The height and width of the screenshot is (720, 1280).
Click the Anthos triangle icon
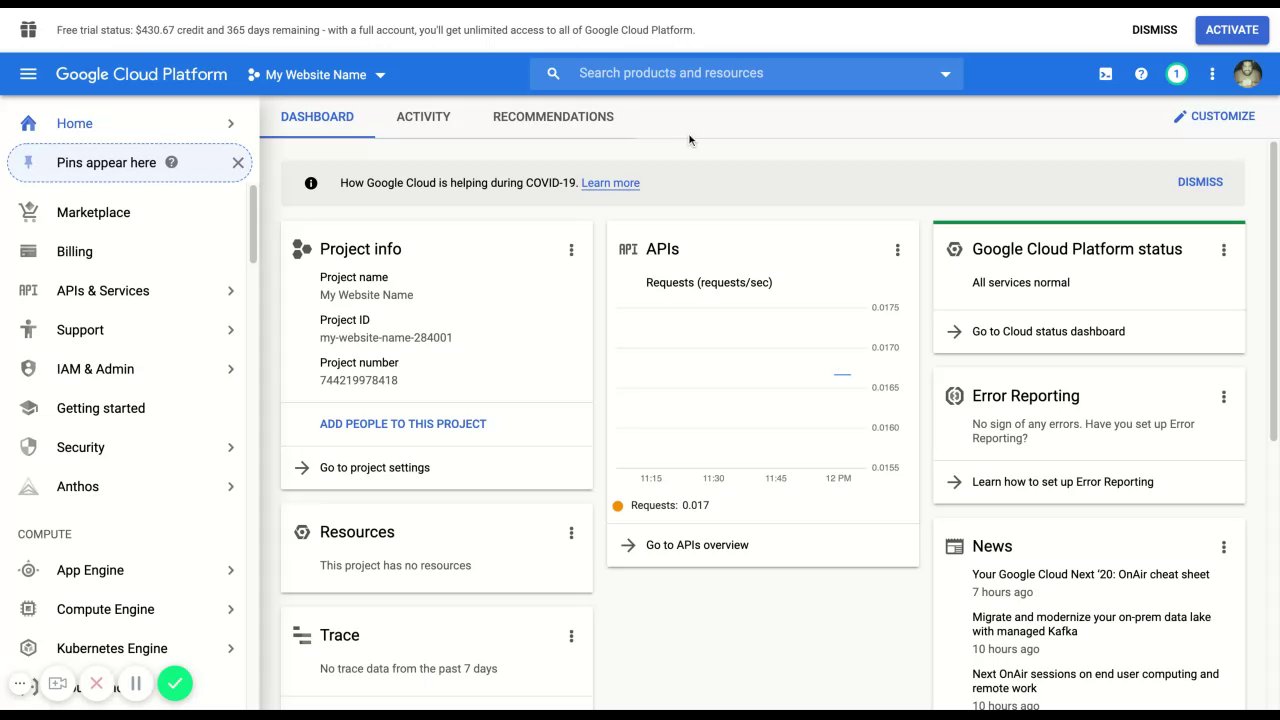28,487
